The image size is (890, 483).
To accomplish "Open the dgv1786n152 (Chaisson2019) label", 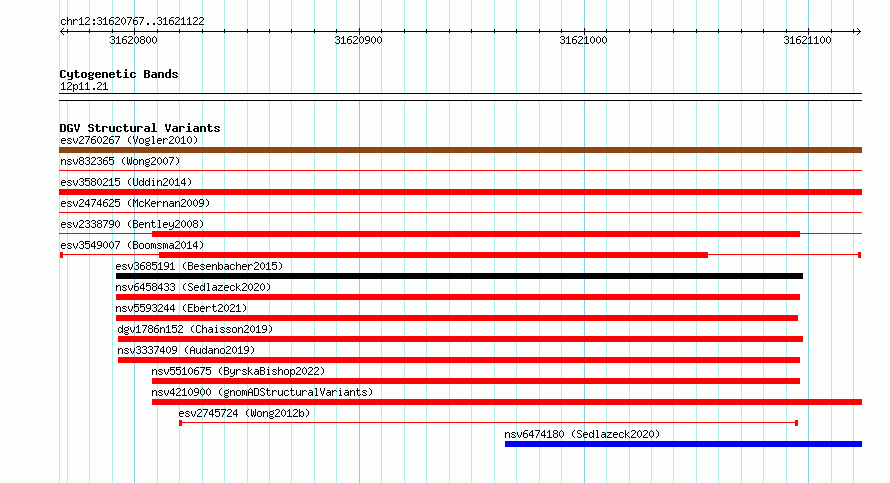I will (195, 329).
